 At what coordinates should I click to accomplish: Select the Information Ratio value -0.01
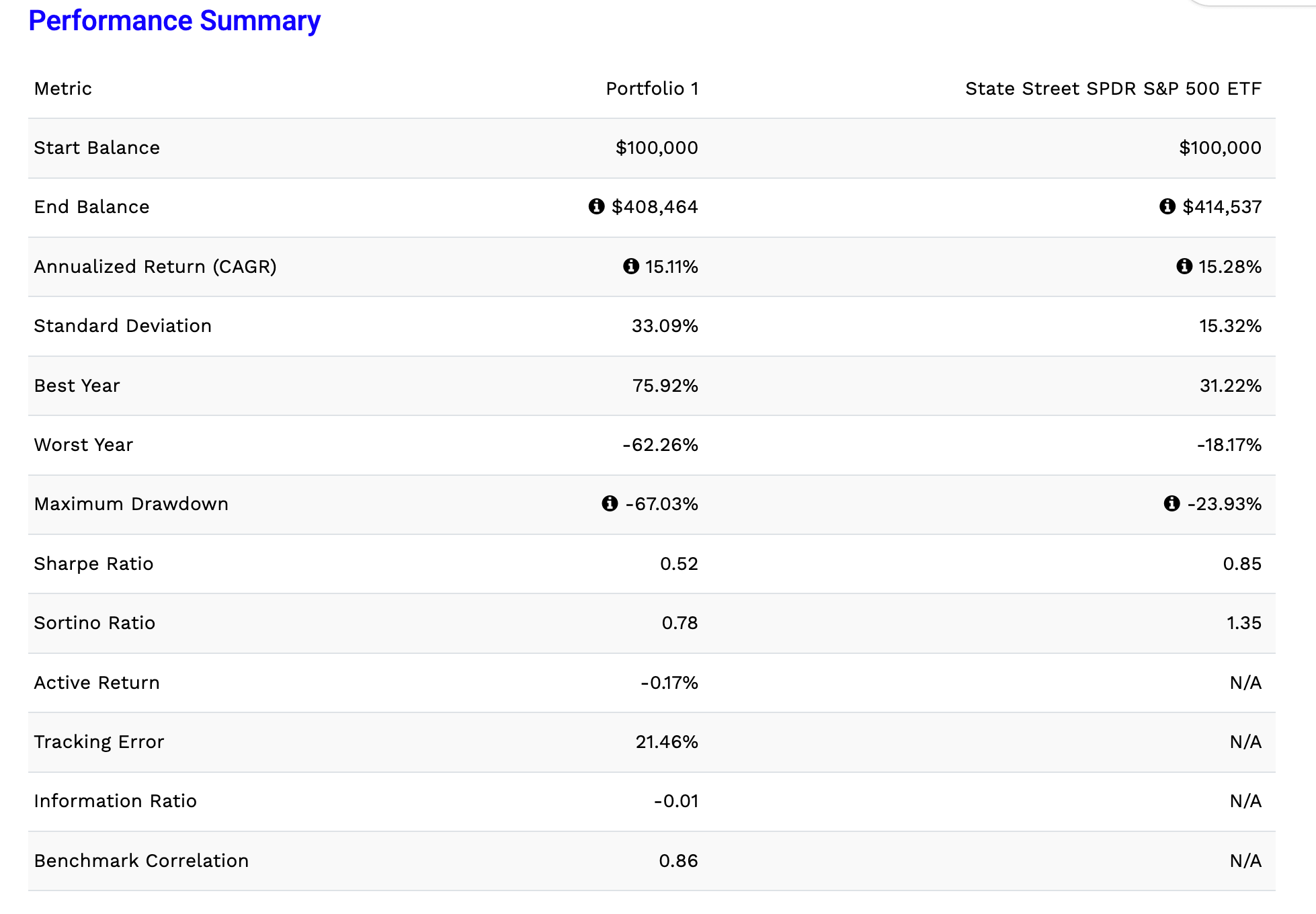676,801
